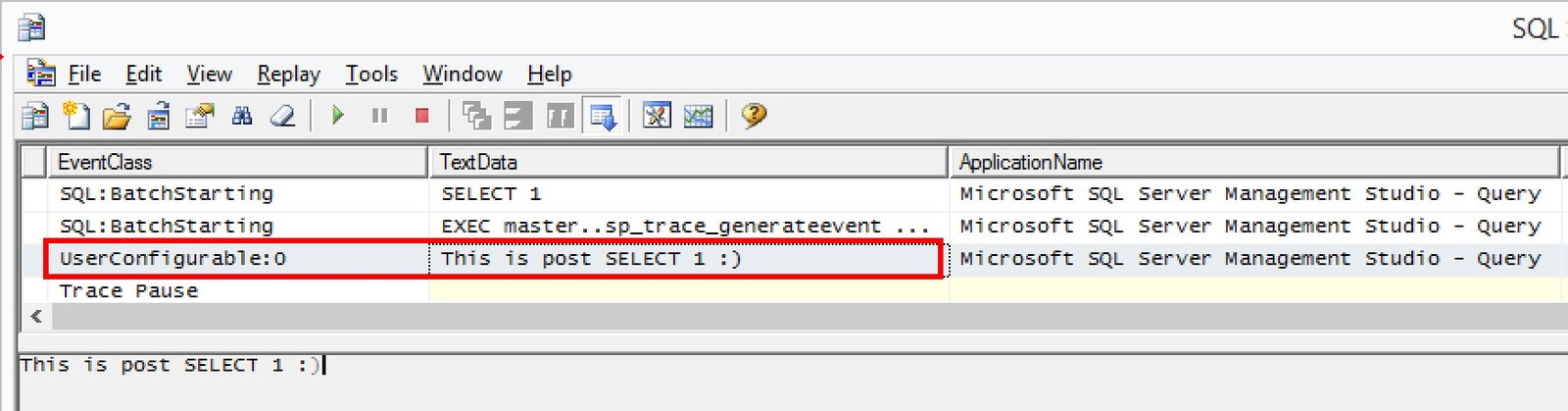
Task: Open trace Properties from toolbar
Action: point(200,116)
